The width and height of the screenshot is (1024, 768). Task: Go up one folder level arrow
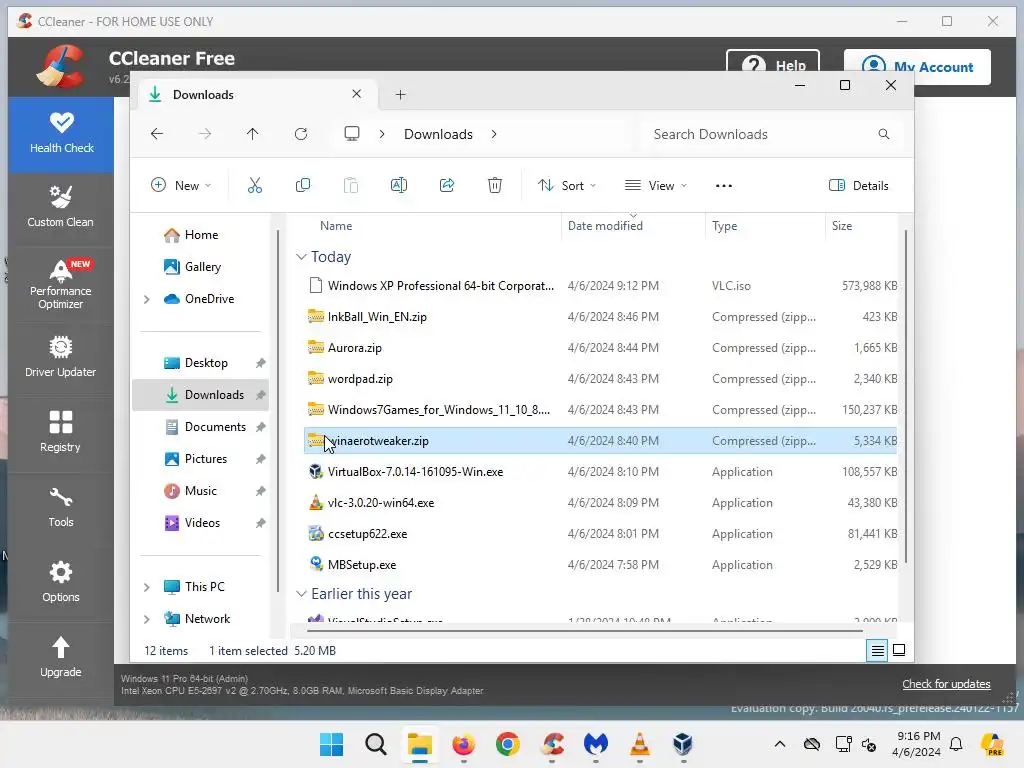click(x=253, y=134)
